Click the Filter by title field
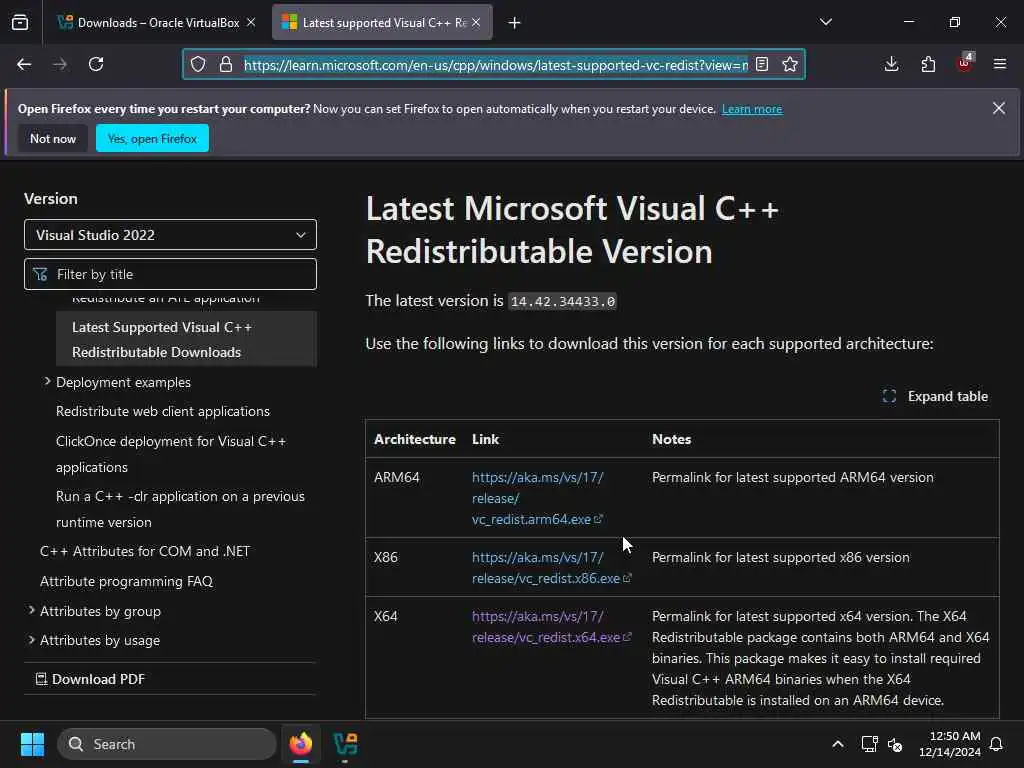Screen dimensions: 1024x768 [170, 274]
